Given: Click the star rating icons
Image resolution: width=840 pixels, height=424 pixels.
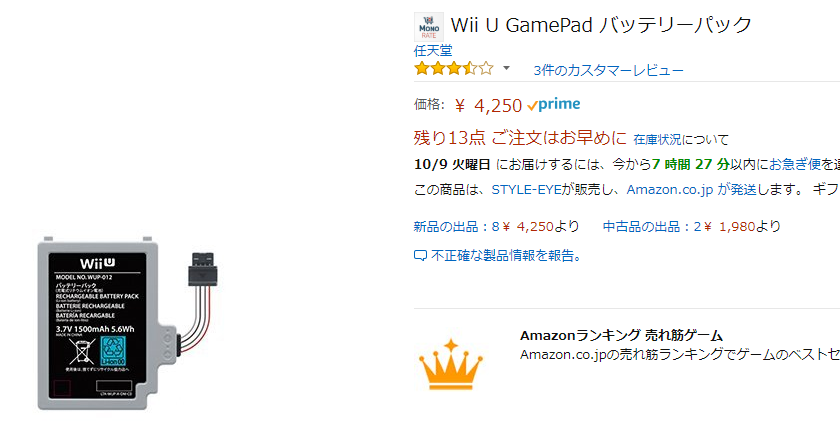Looking at the screenshot, I should [454, 69].
